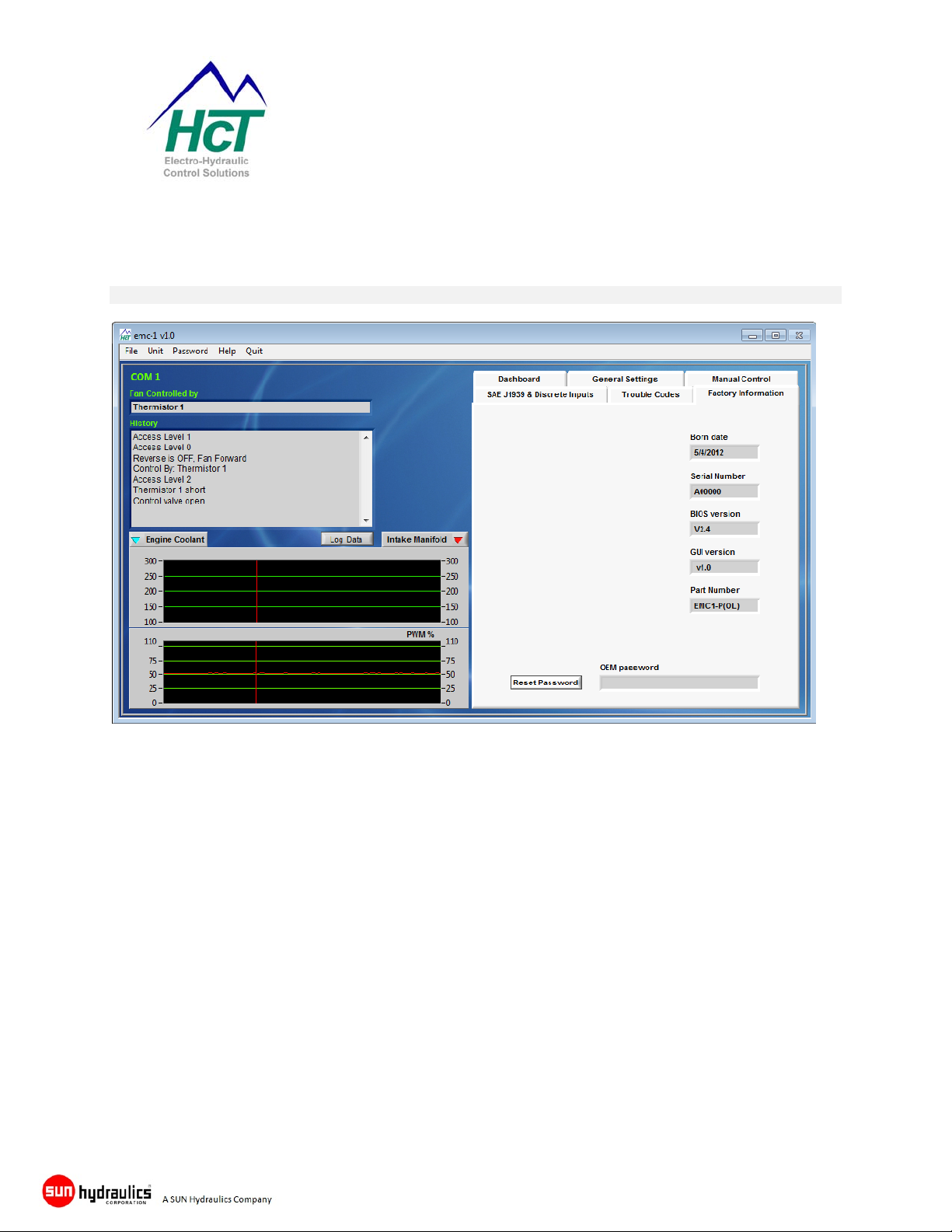This screenshot has width=952, height=1232.
Task: Click the Part Number field
Action: click(x=724, y=606)
